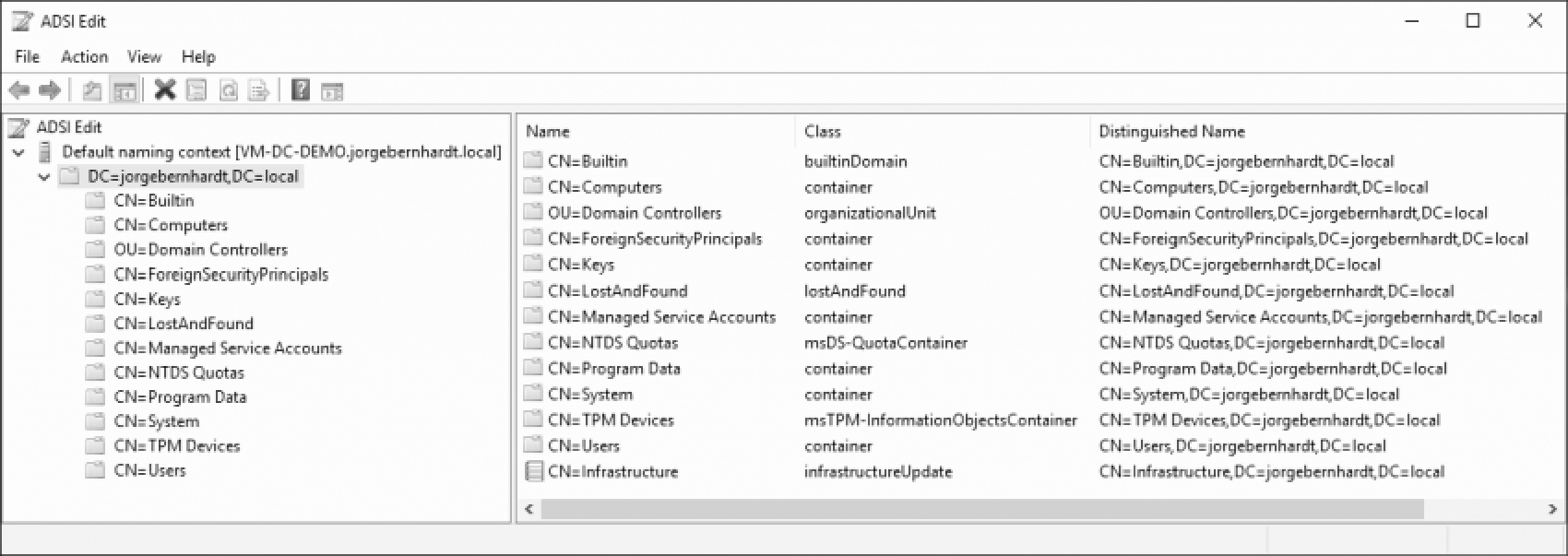
Task: Sort by the Class column header
Action: pyautogui.click(x=821, y=131)
